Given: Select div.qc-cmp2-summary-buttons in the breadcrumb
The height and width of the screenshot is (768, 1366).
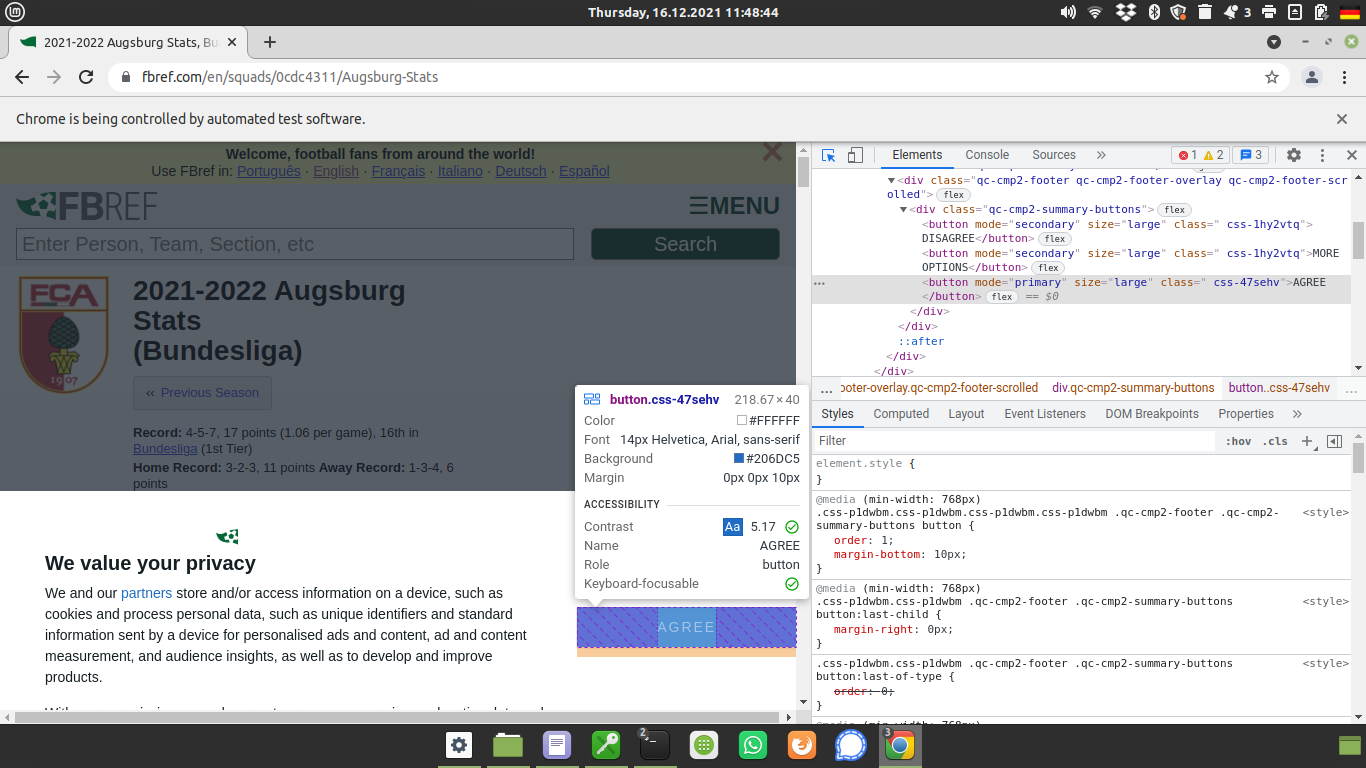Looking at the screenshot, I should (1133, 388).
